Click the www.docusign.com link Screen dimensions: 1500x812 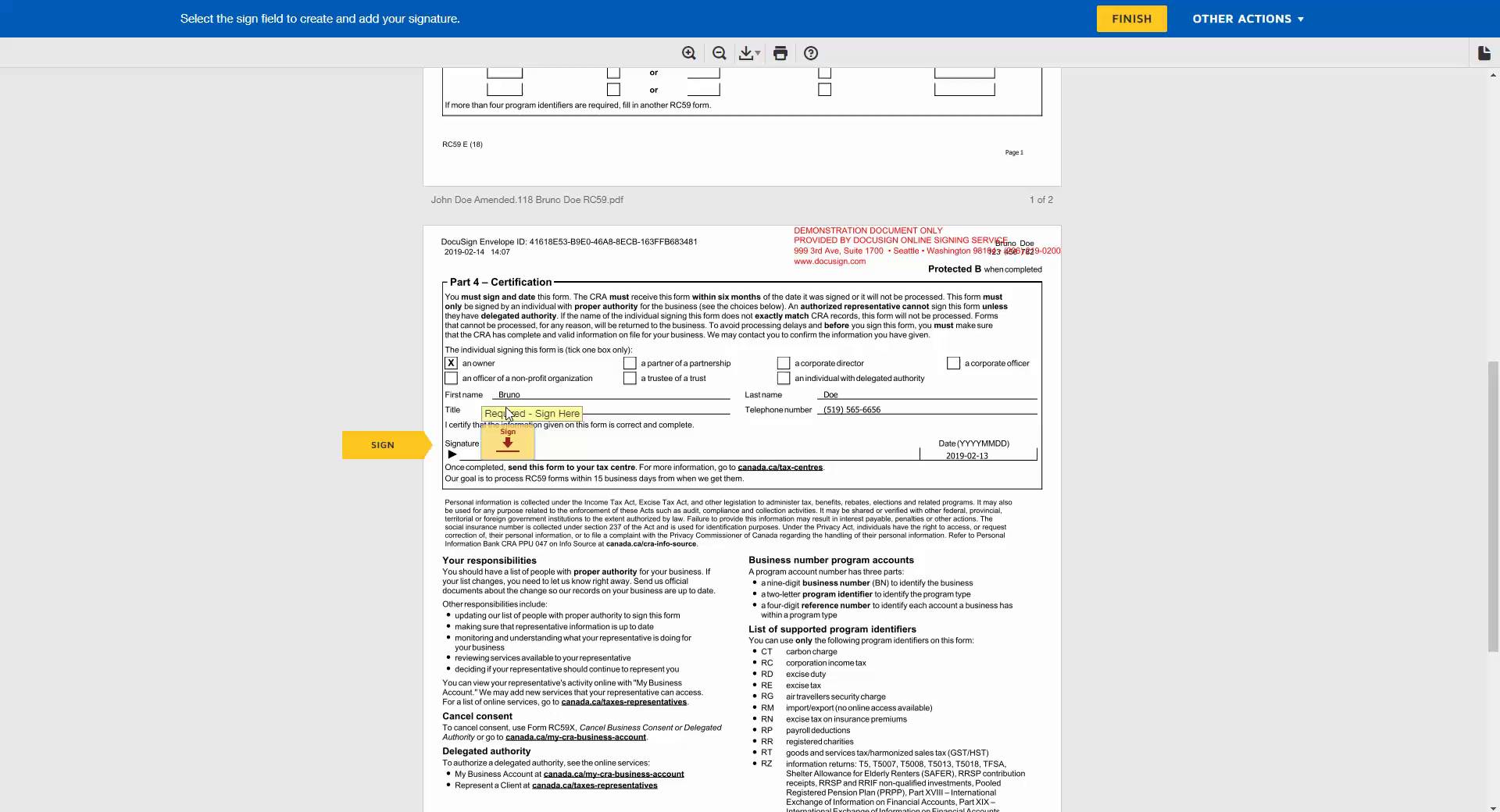coord(829,262)
